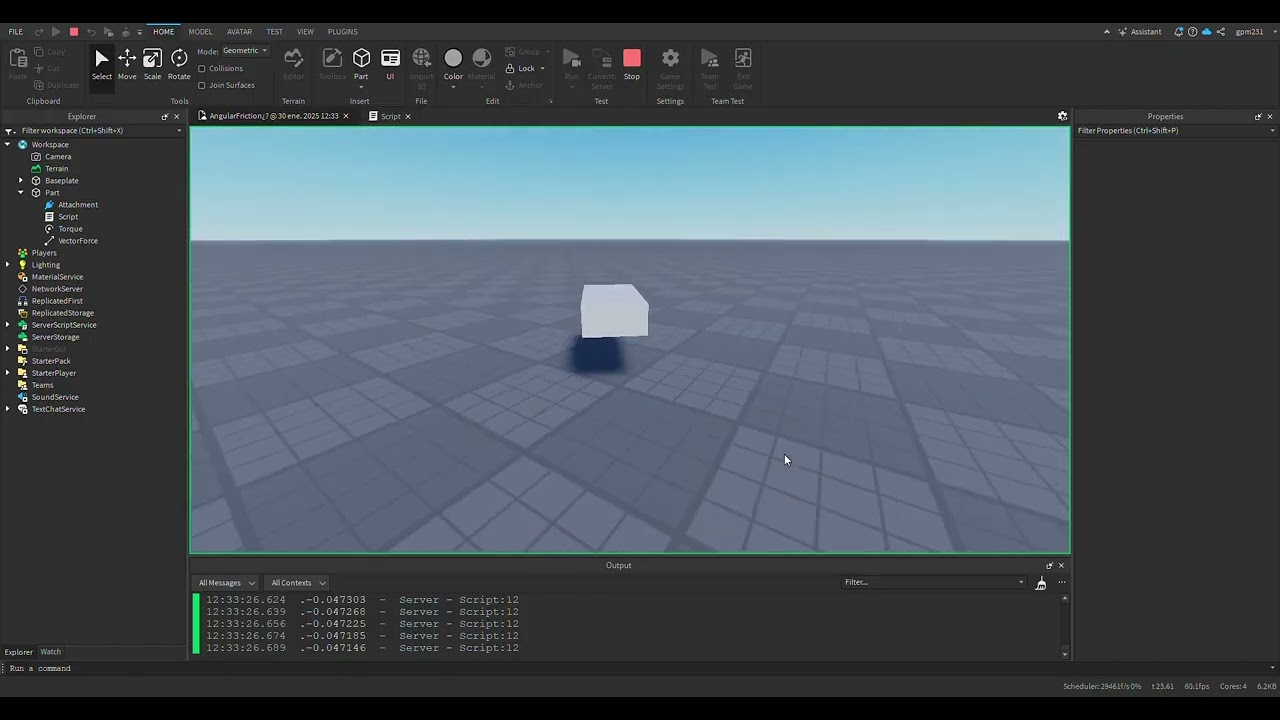This screenshot has height=720, width=1280.
Task: Enable the Collisions checkbox
Action: pyautogui.click(x=202, y=69)
